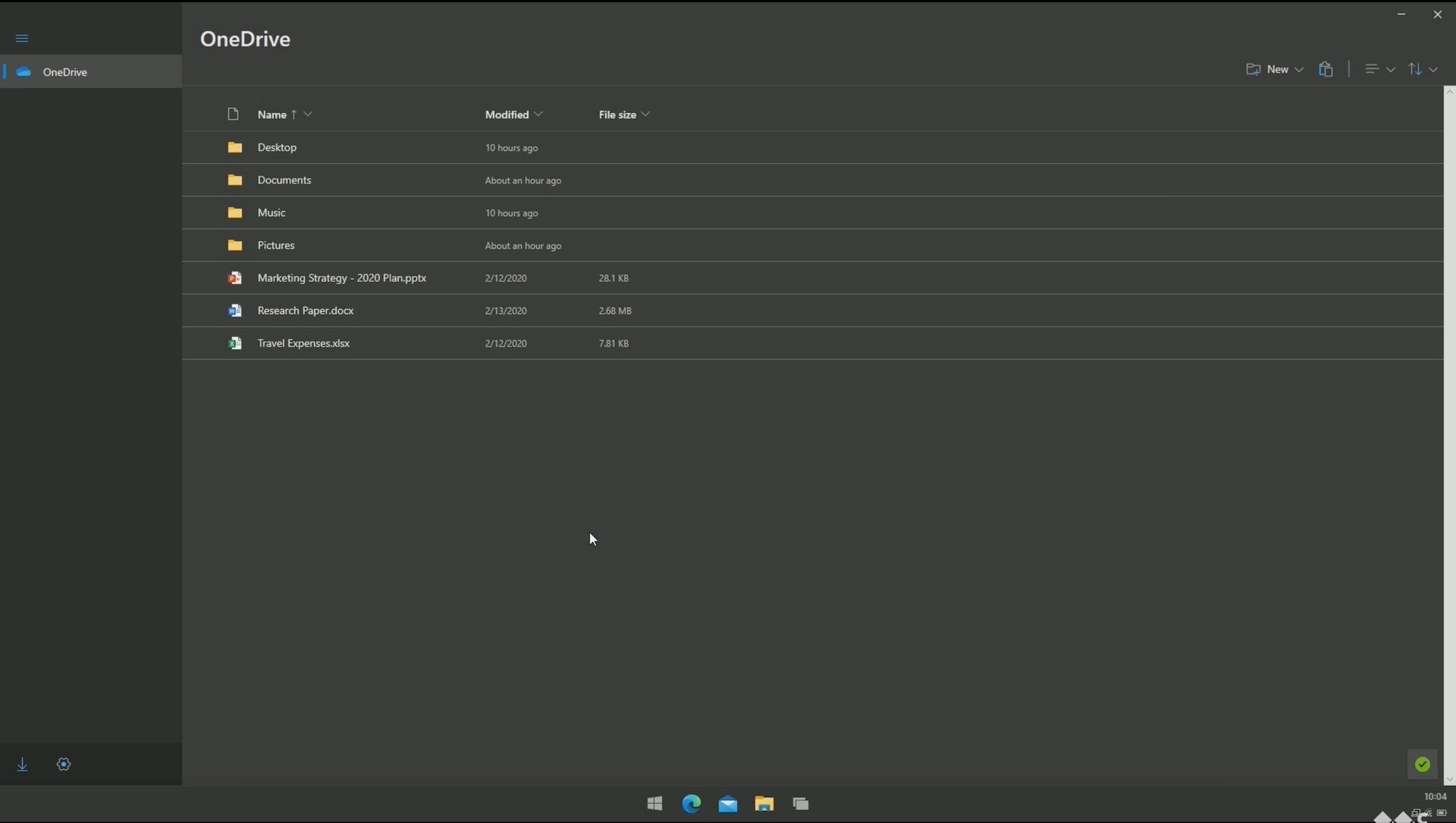1456x823 pixels.
Task: Select OneDrive in the left sidebar
Action: pyautogui.click(x=91, y=72)
